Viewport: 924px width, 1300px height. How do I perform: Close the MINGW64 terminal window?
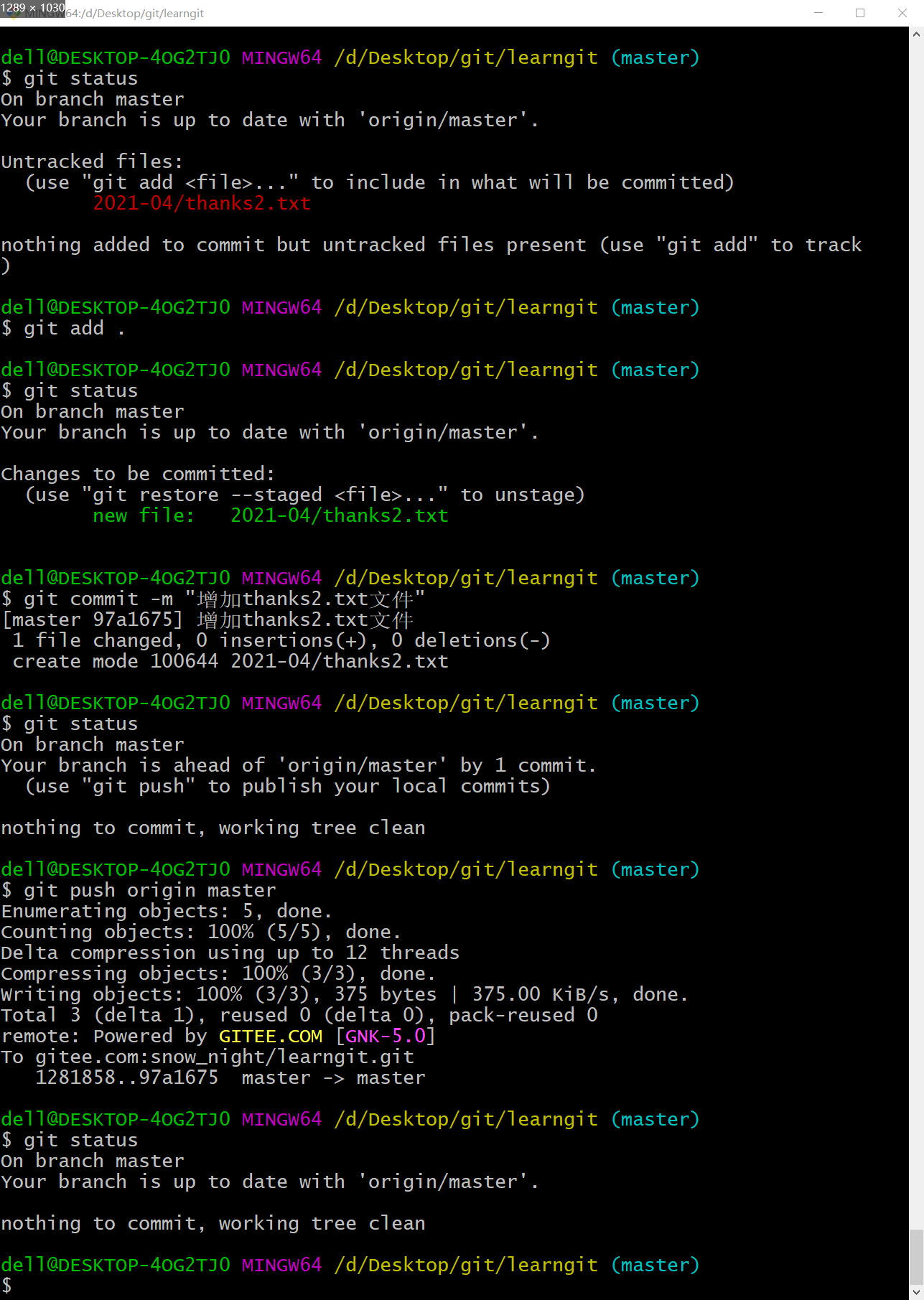[x=902, y=13]
